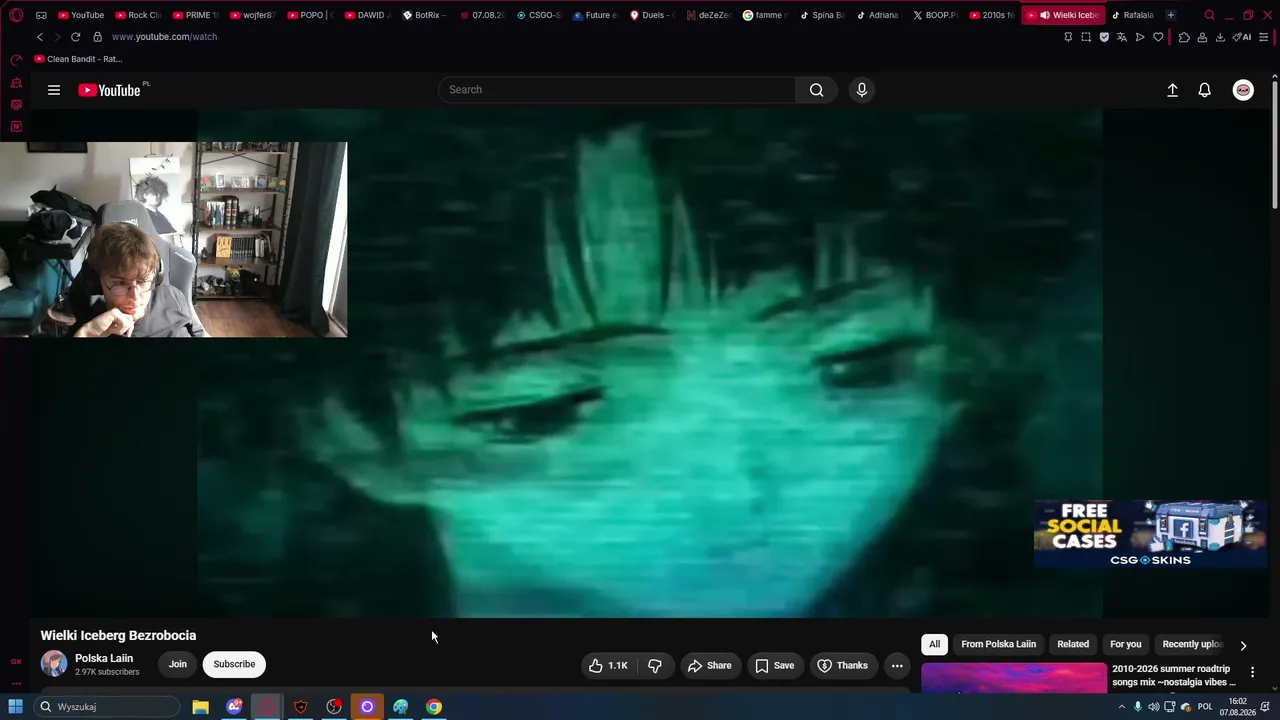Open the browser tab search magnifier
This screenshot has height=720, width=1280.
point(1209,15)
